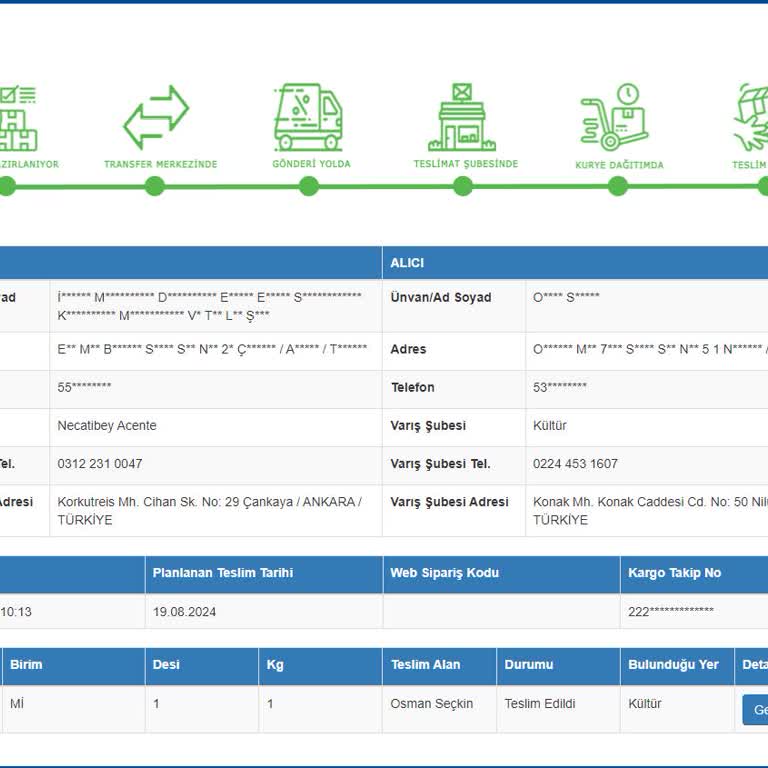Select the Transfer Merkezinde timeline dot
Viewport: 768px width, 768px height.
click(x=155, y=186)
